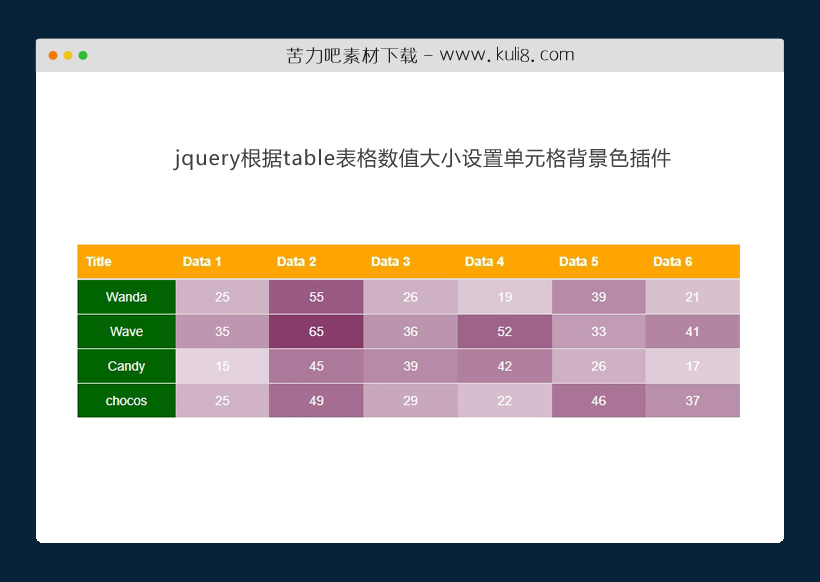Select the Data 6 column header

(x=672, y=261)
